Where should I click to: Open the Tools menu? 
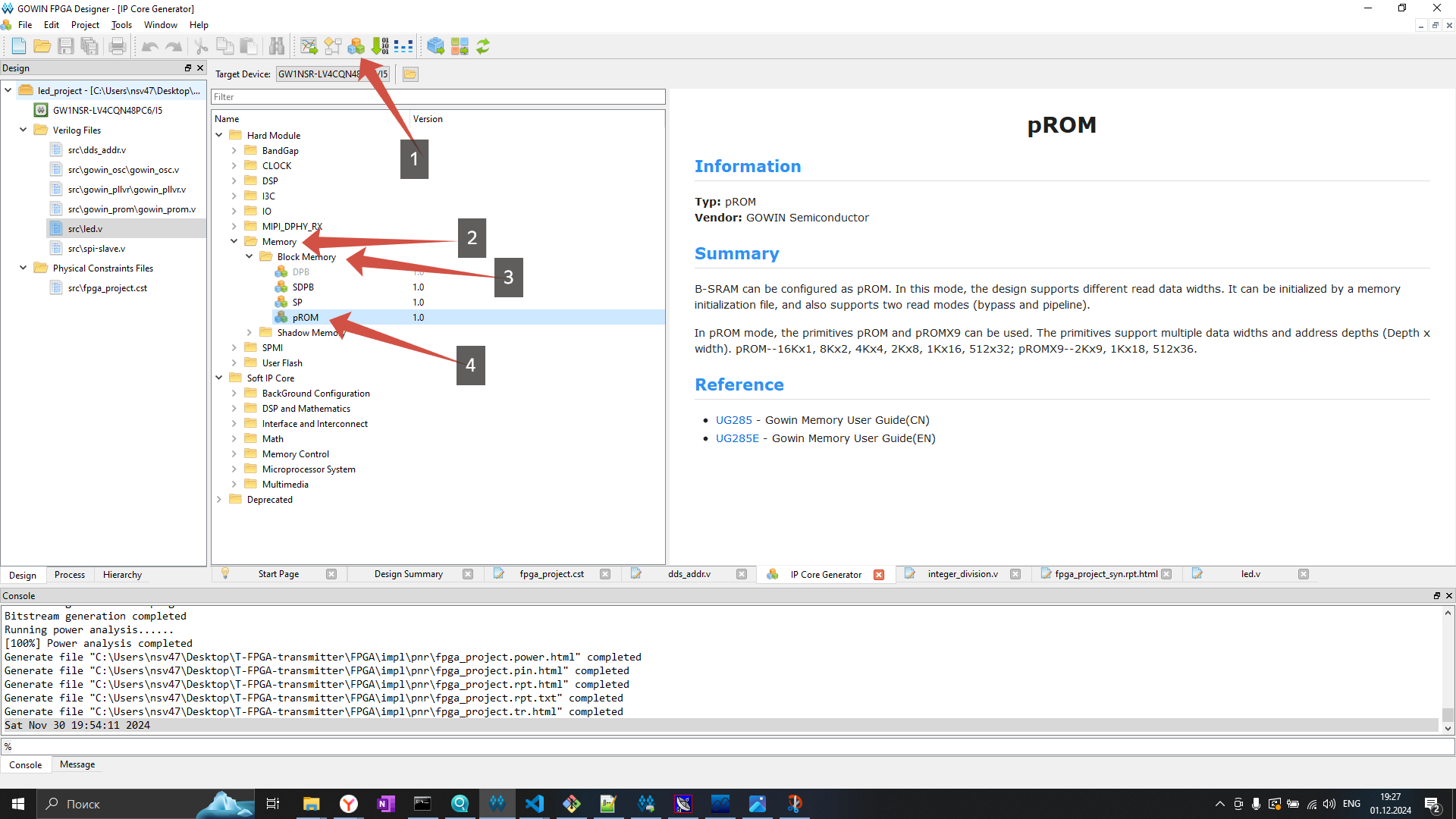click(121, 24)
